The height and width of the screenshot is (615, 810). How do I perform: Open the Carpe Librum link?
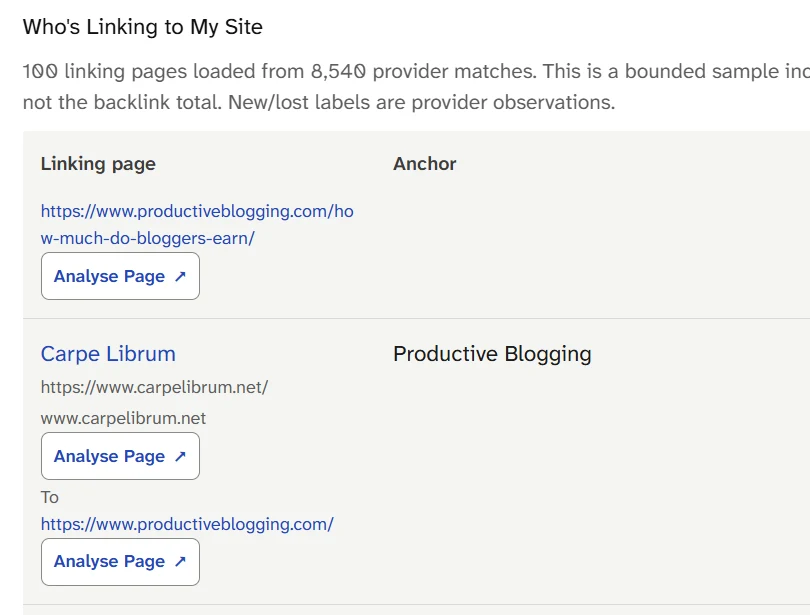[x=108, y=354]
